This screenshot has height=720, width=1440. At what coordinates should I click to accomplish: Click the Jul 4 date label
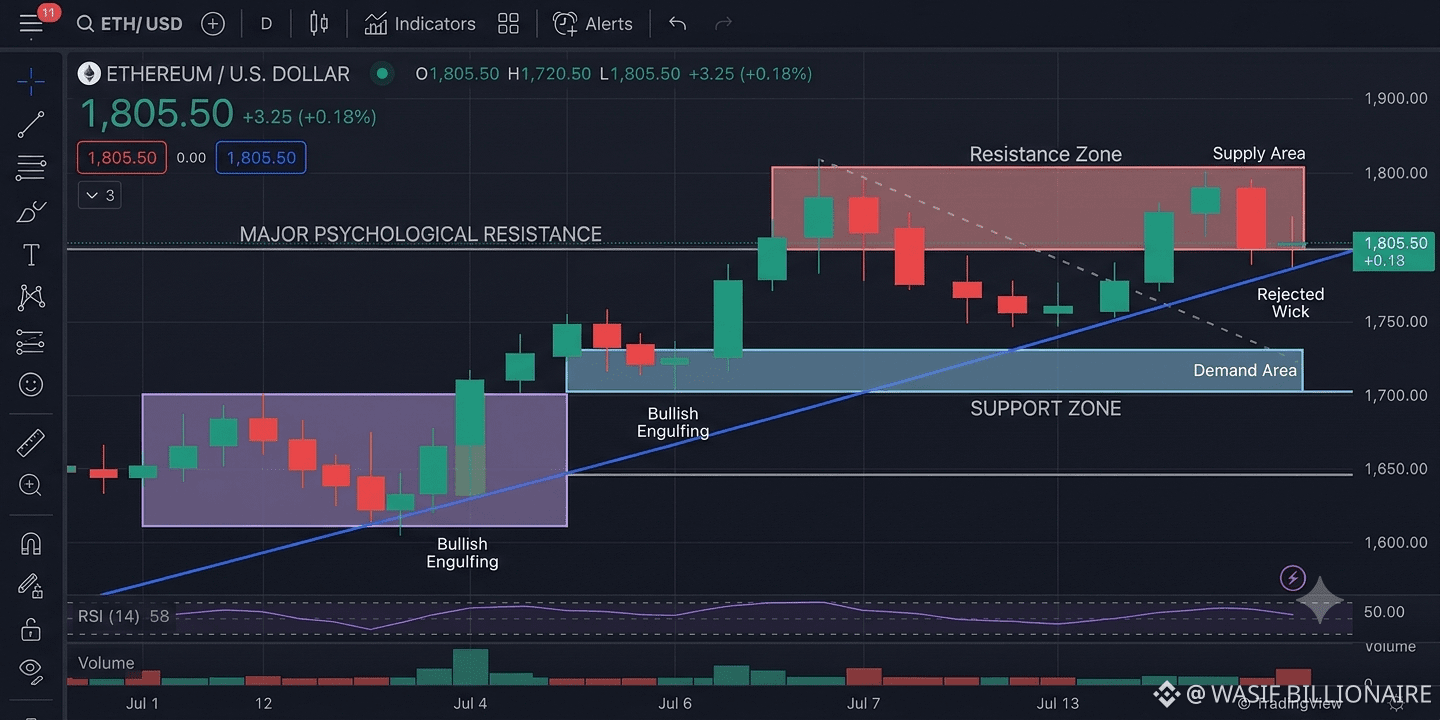pyautogui.click(x=471, y=703)
